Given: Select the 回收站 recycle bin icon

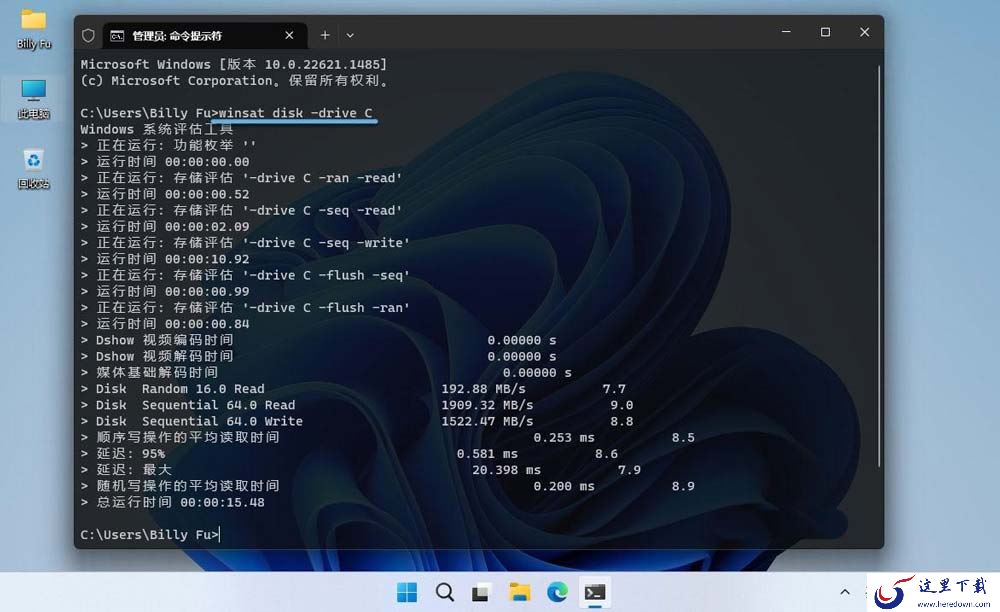Looking at the screenshot, I should tap(33, 169).
